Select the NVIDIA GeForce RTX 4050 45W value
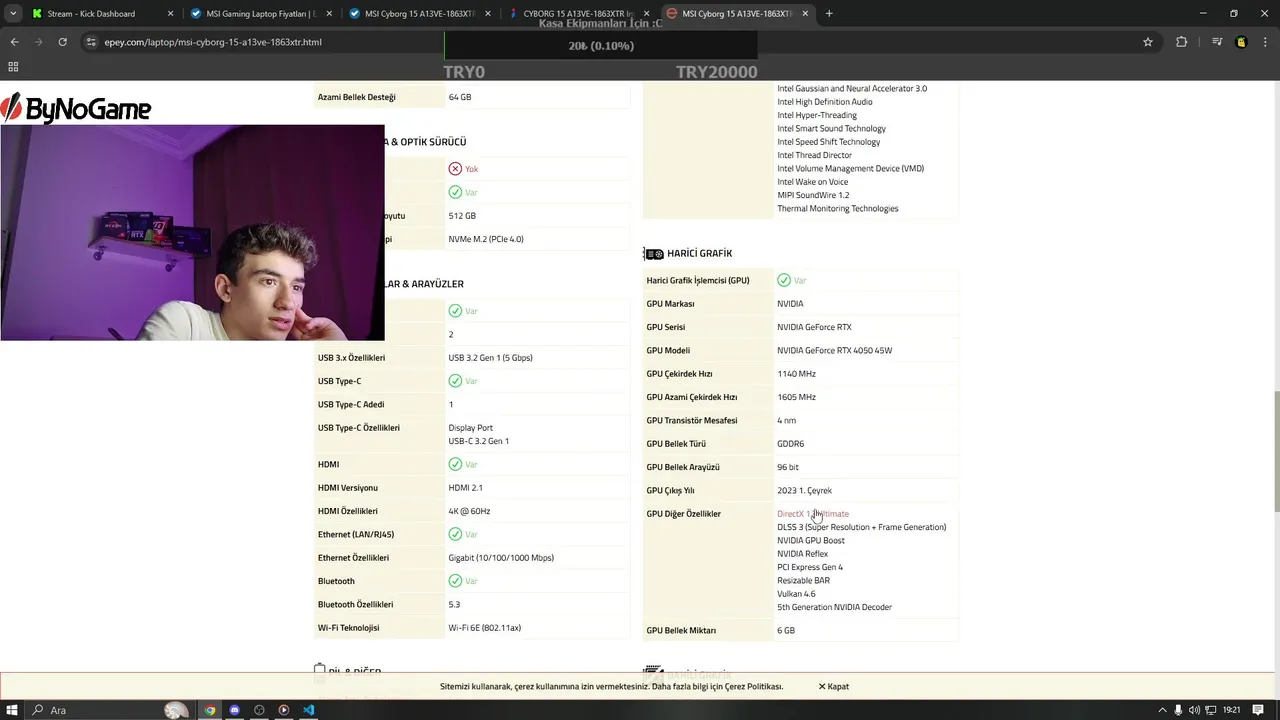This screenshot has height=720, width=1280. point(834,351)
